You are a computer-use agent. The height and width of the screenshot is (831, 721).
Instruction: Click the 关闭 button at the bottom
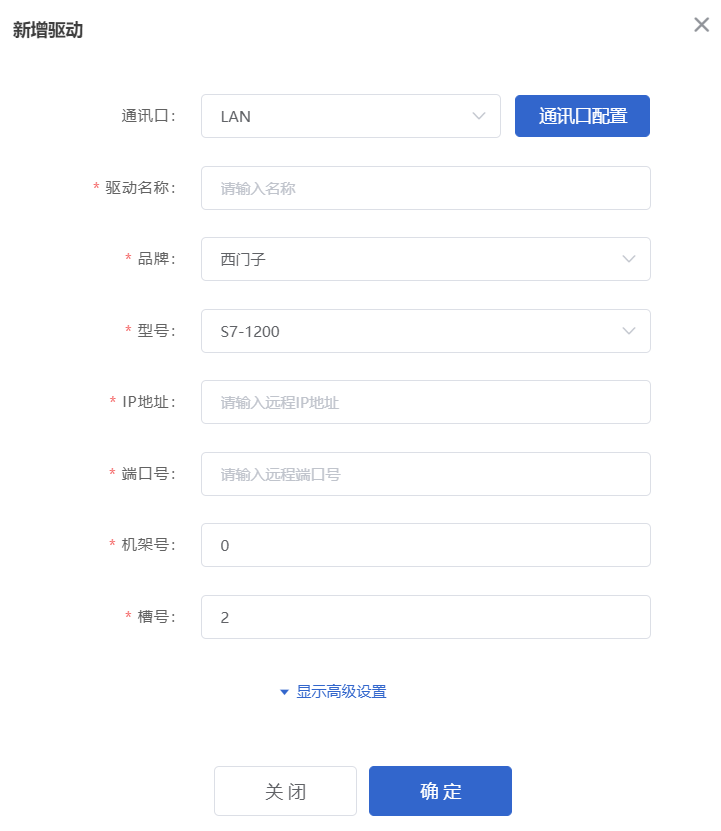(285, 791)
